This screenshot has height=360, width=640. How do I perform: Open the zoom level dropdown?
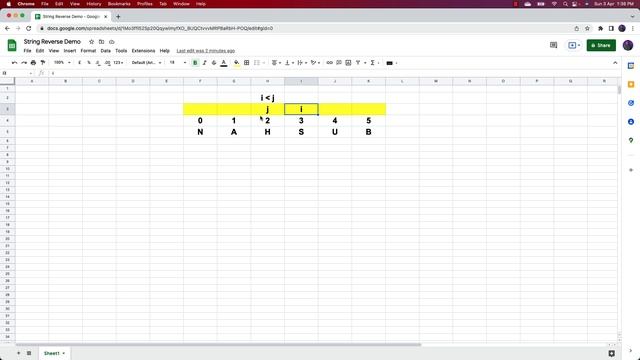click(62, 63)
